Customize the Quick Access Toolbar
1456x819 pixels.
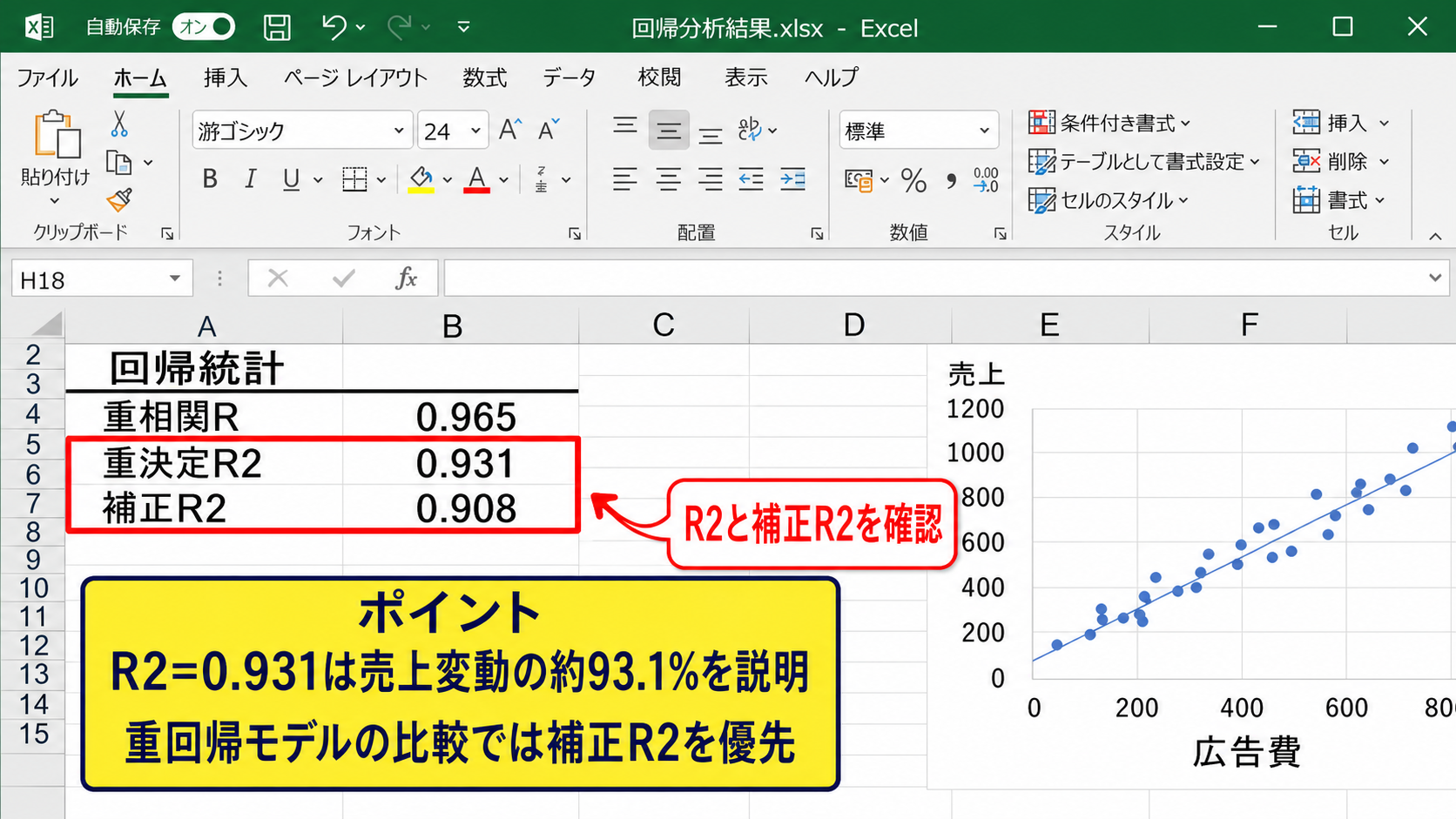pyautogui.click(x=463, y=28)
